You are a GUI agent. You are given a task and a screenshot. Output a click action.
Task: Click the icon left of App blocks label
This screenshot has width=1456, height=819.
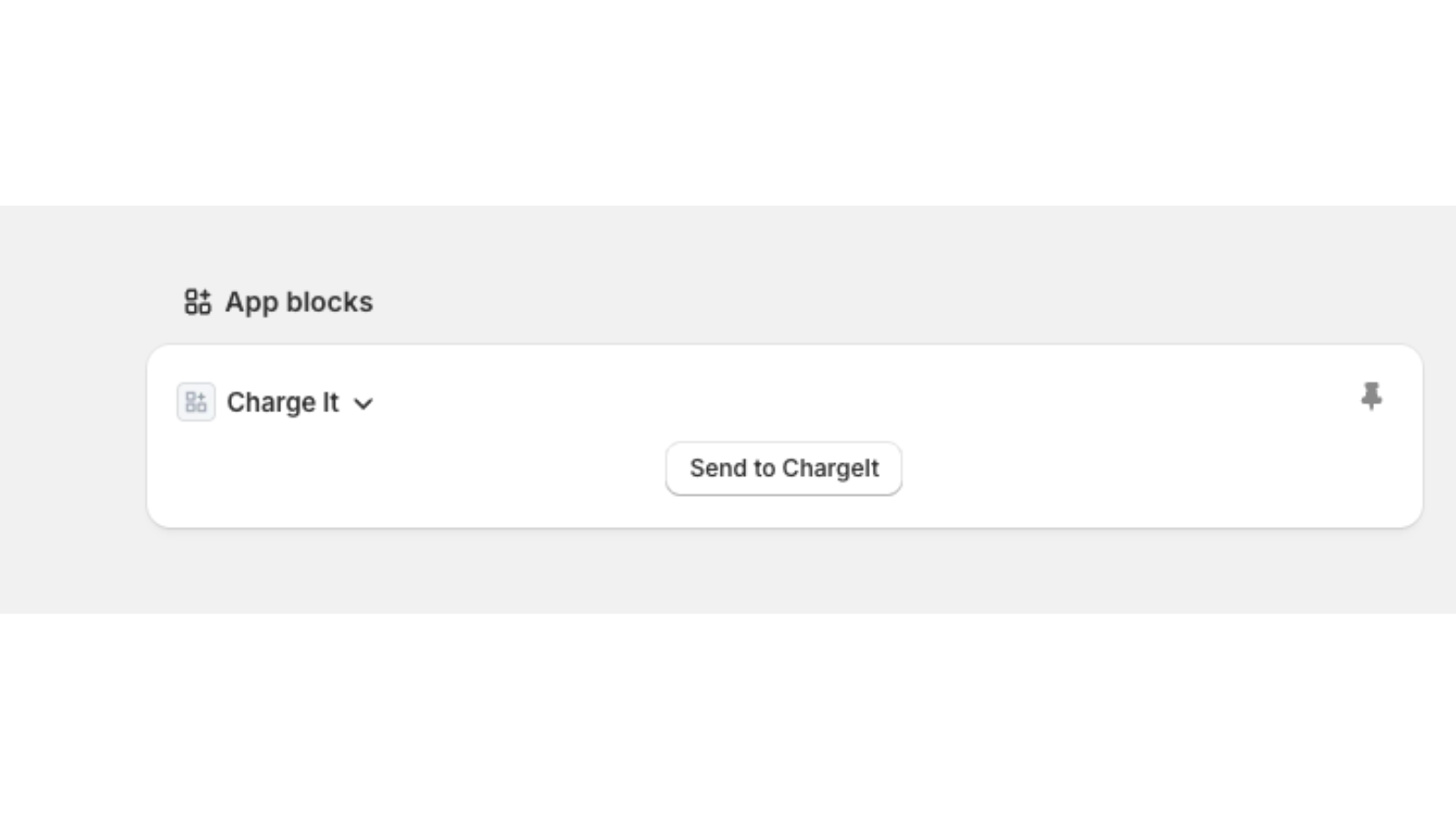[x=197, y=301]
